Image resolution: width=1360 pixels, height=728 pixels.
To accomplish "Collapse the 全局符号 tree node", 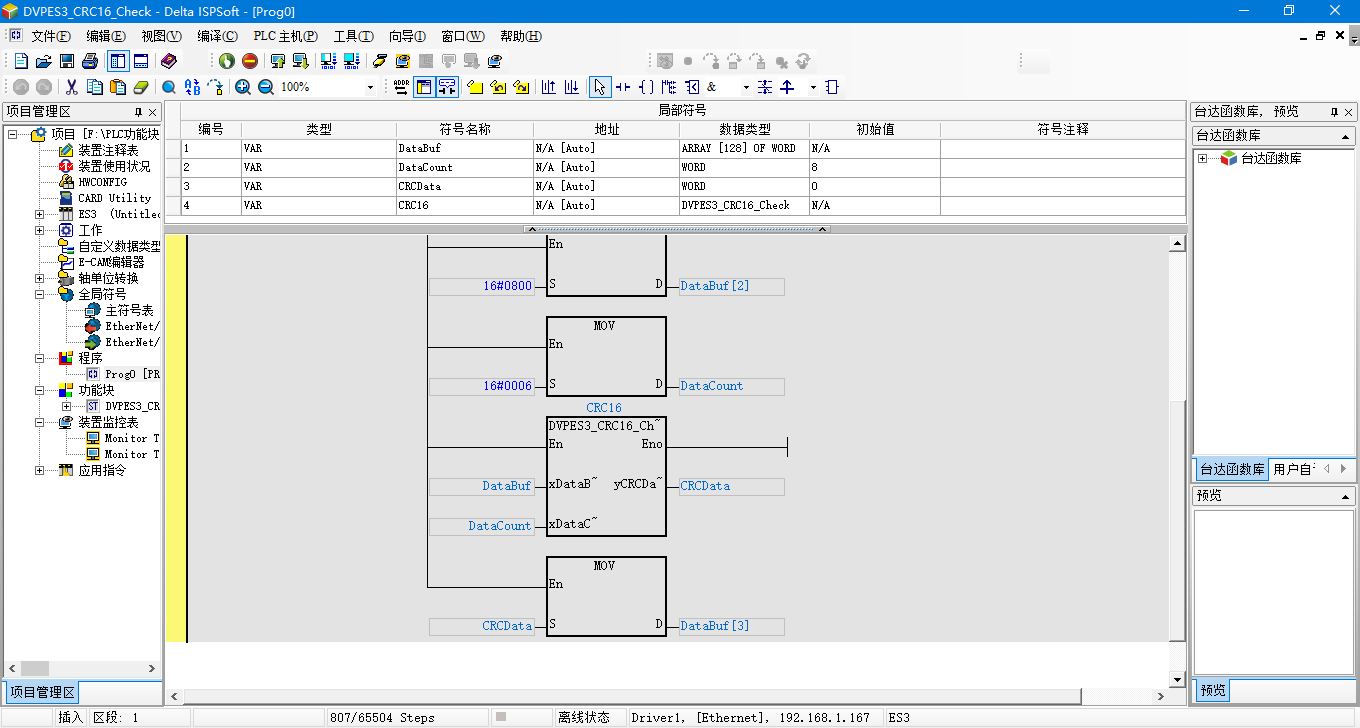I will click(39, 295).
